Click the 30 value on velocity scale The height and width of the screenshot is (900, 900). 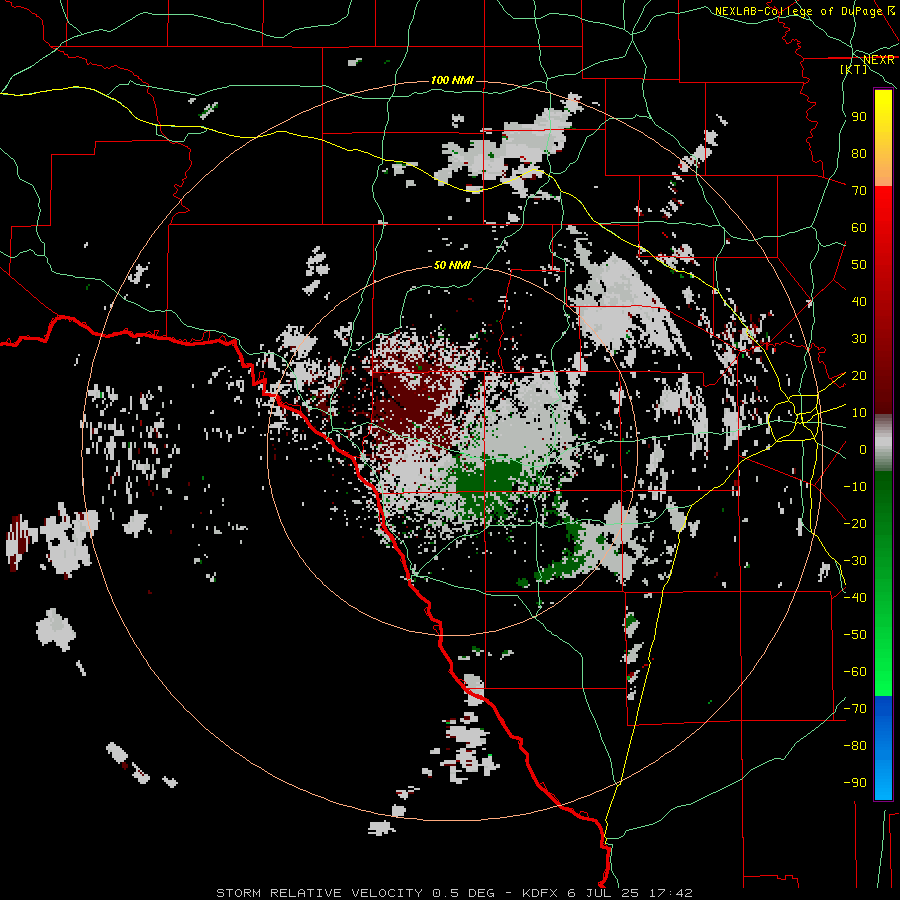(x=859, y=339)
